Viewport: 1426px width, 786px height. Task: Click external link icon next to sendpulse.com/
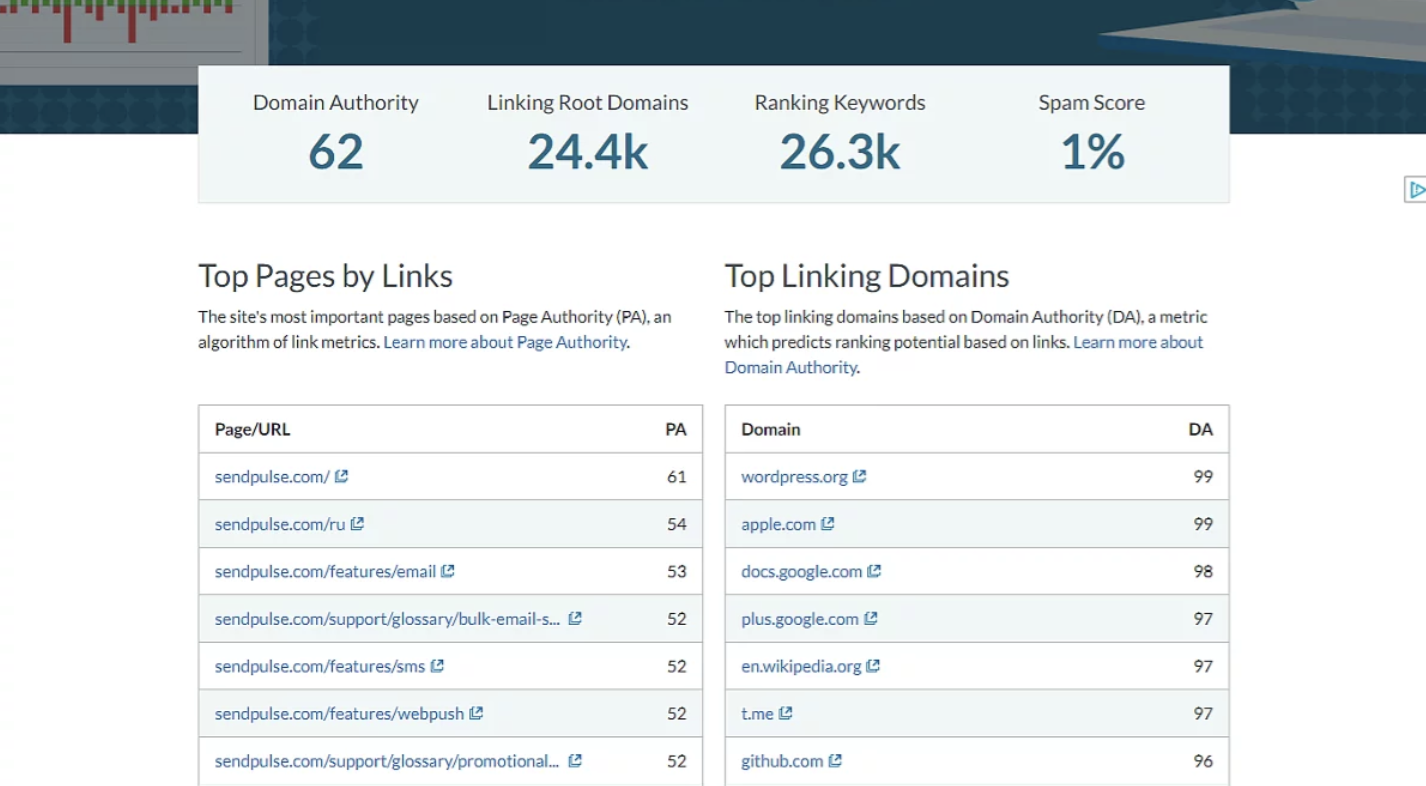tap(341, 476)
